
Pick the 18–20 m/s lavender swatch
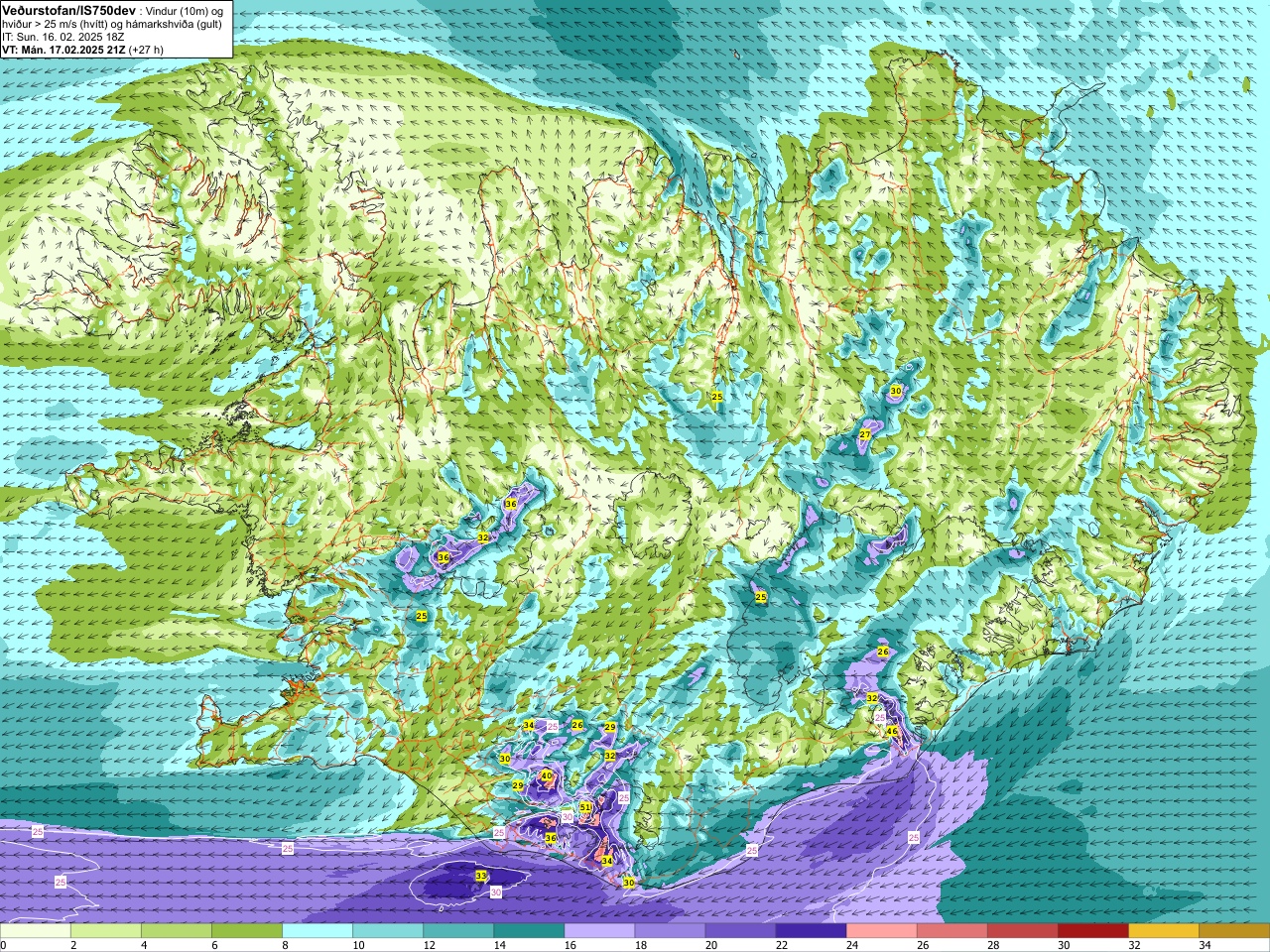(x=670, y=931)
